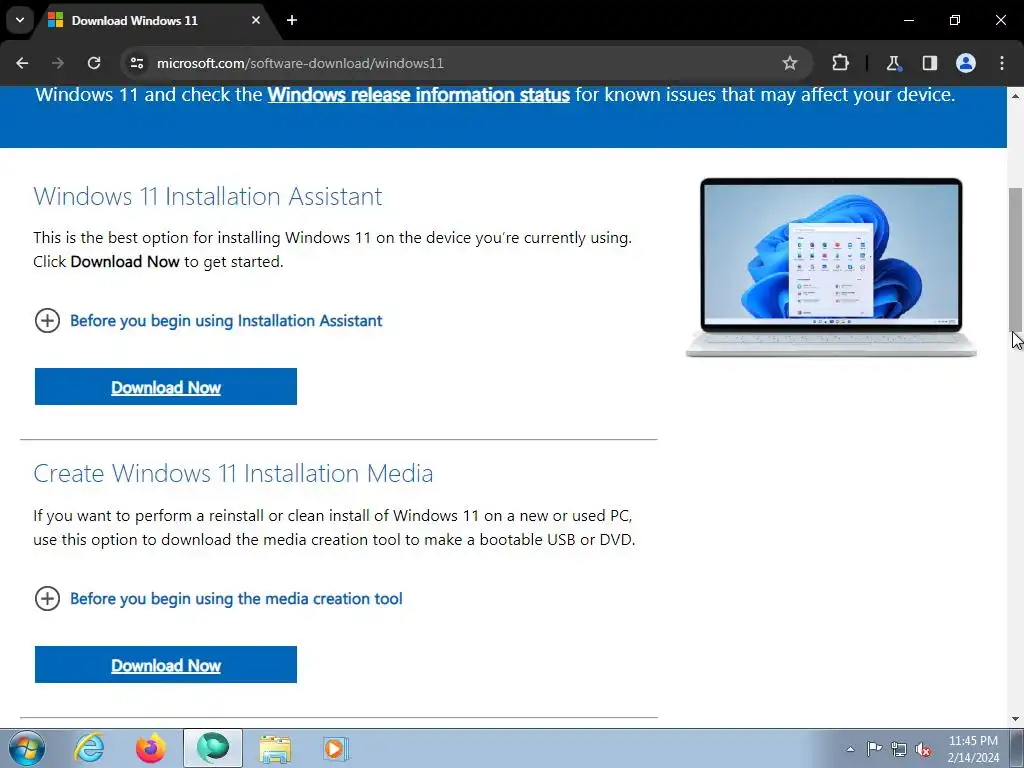Click the Windows 11 laptop image

coord(831,267)
